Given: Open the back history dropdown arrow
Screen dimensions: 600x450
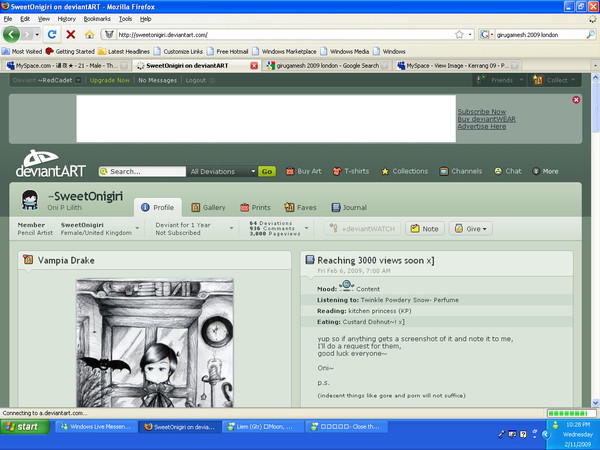Looking at the screenshot, I should pyautogui.click(x=37, y=34).
